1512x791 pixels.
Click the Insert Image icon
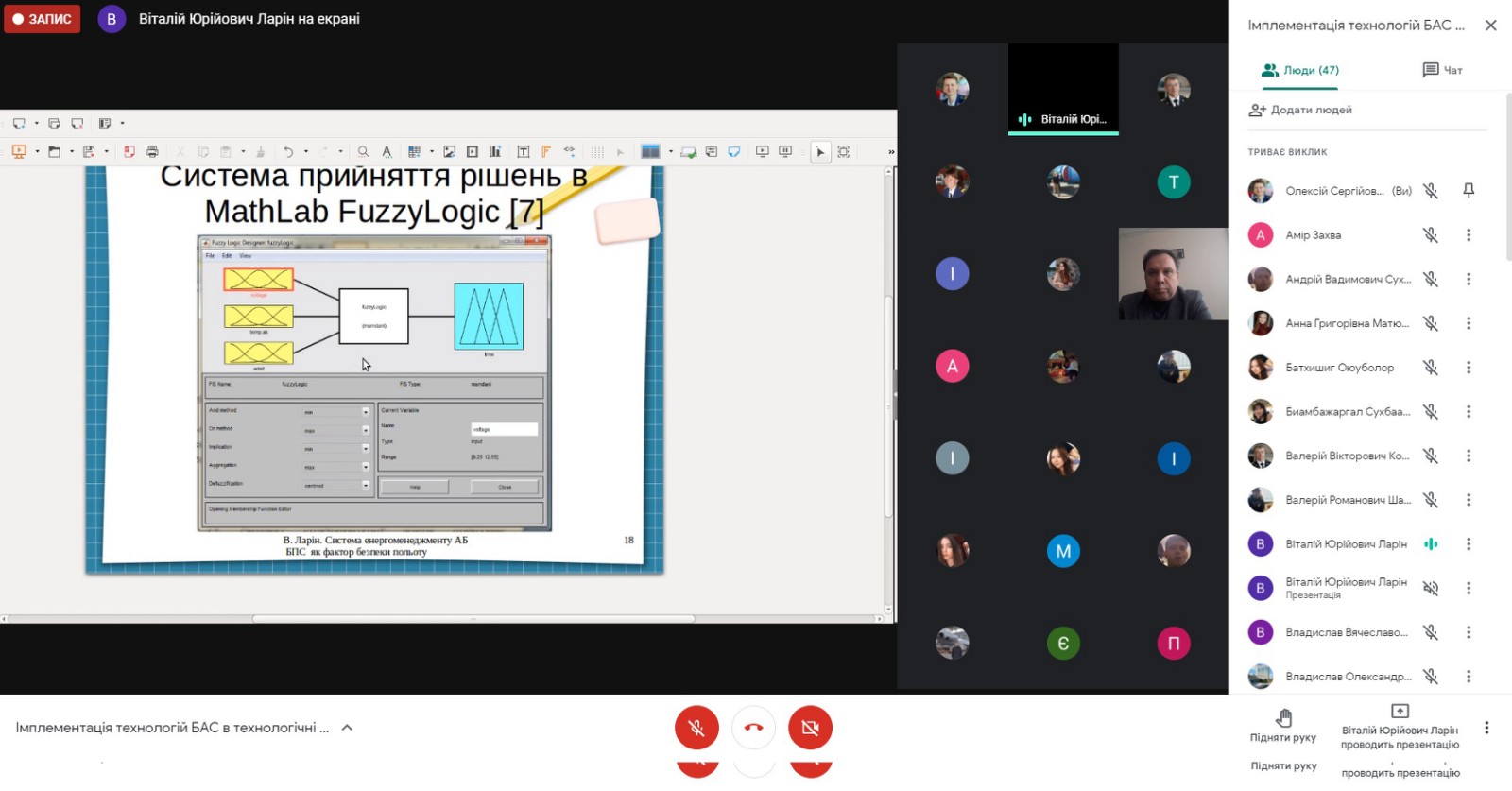(x=449, y=151)
